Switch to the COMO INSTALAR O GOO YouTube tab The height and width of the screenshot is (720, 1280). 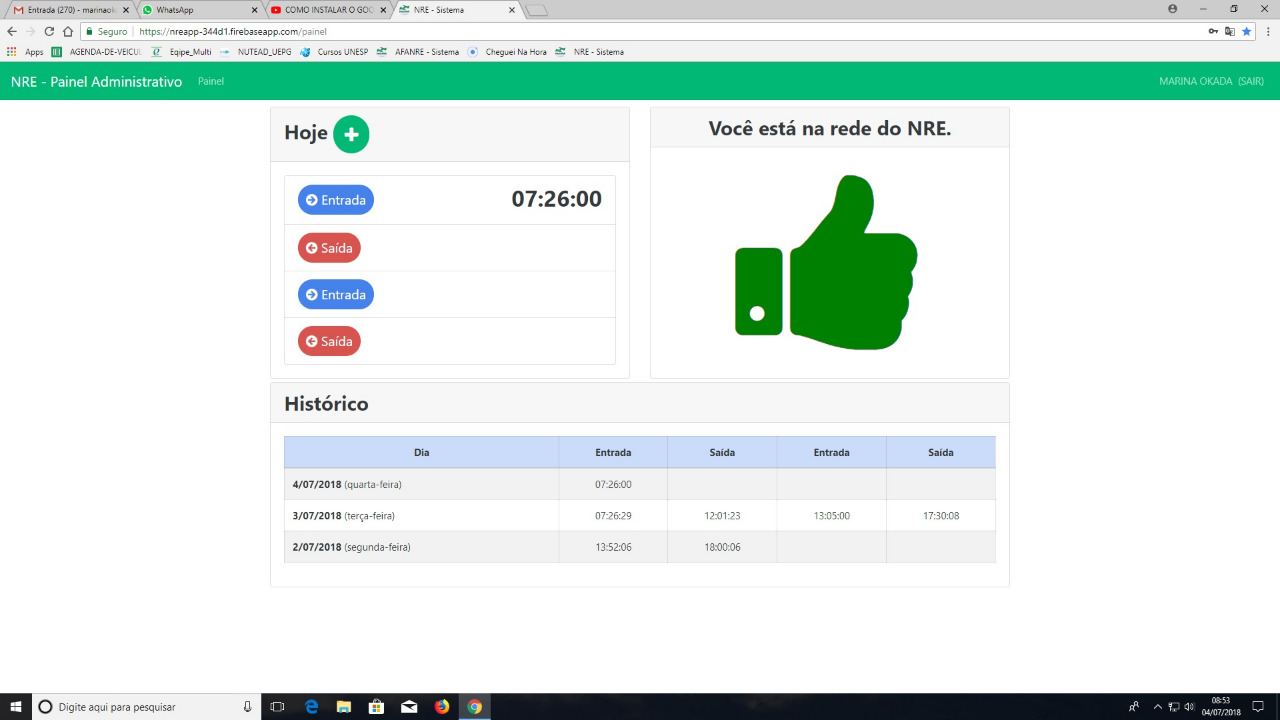[328, 10]
